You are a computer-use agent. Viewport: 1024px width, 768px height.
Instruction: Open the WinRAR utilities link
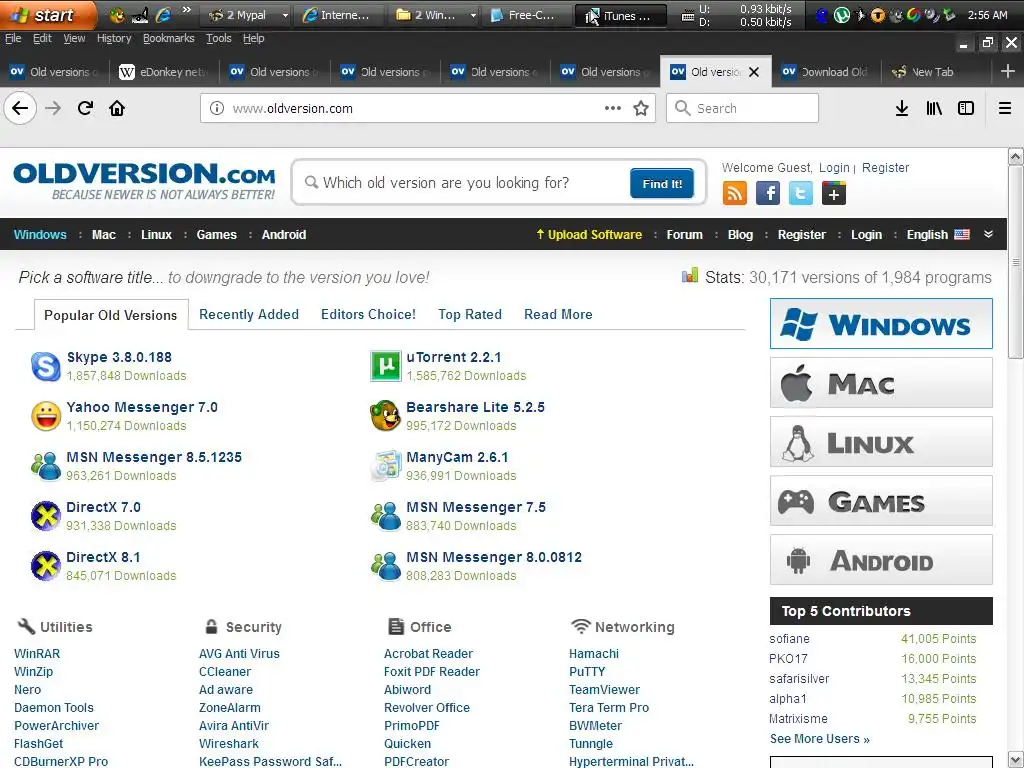coord(37,654)
